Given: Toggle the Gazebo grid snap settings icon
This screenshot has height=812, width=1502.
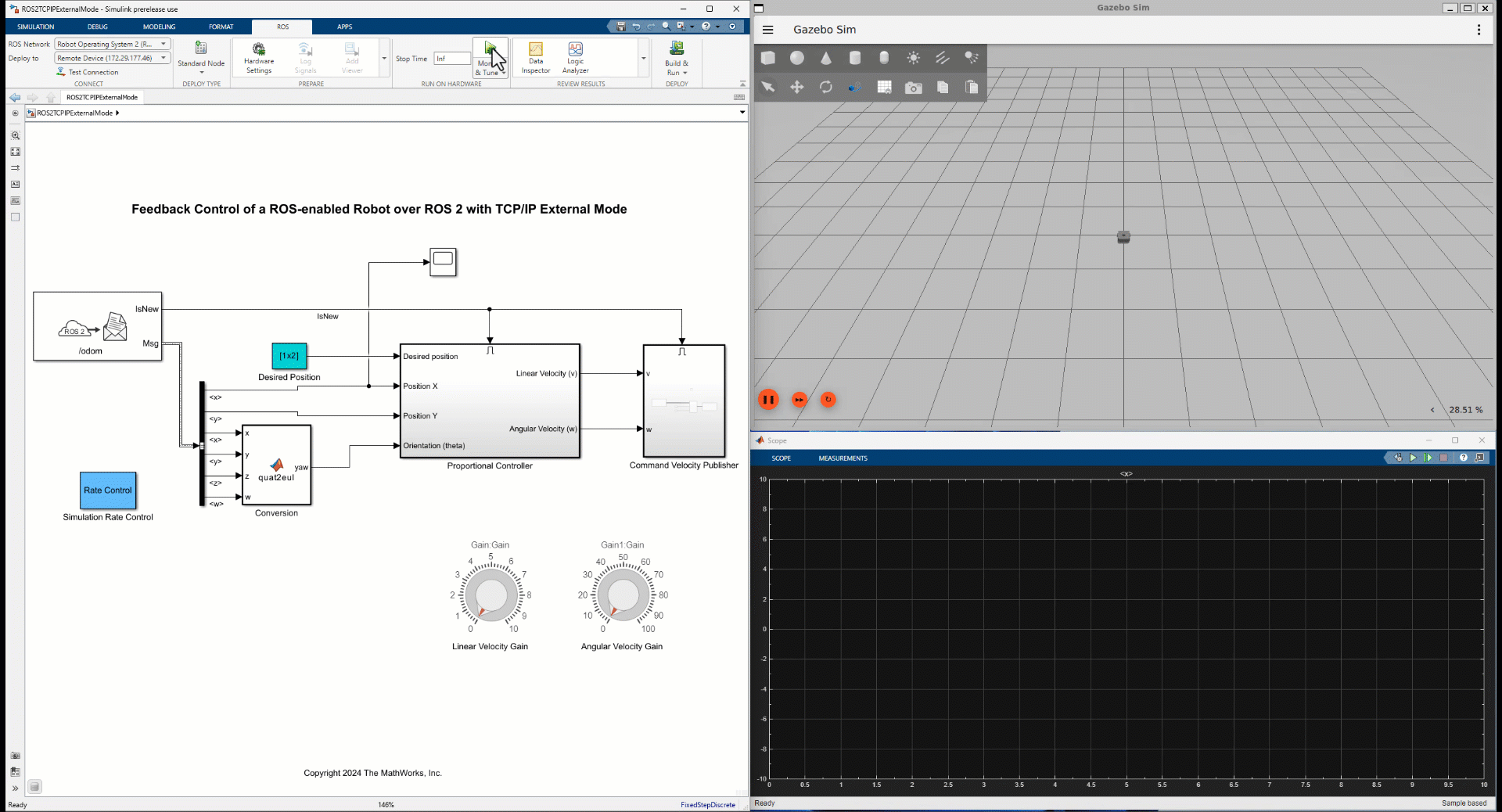Looking at the screenshot, I should 884,88.
